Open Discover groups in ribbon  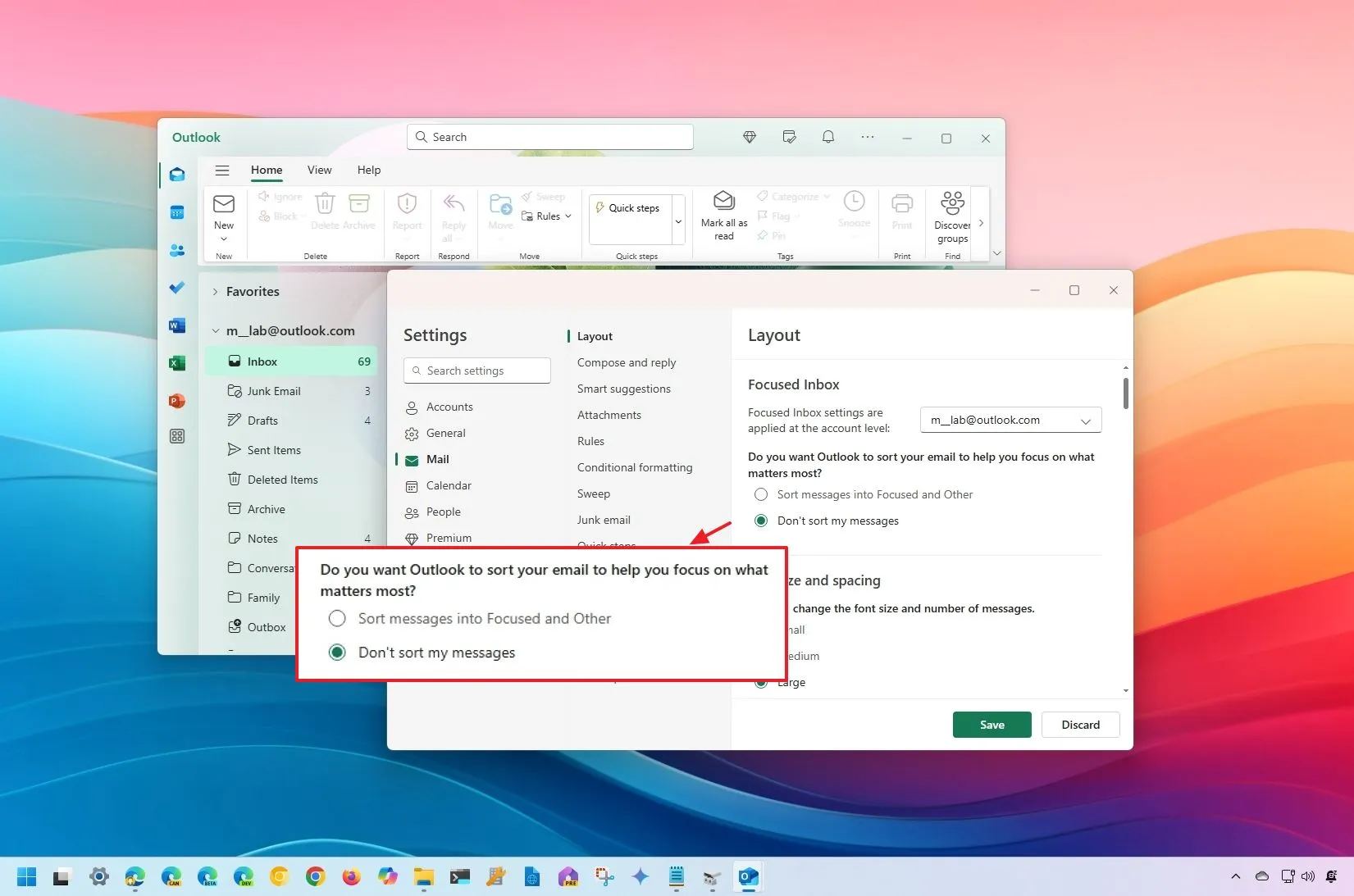coord(952,217)
